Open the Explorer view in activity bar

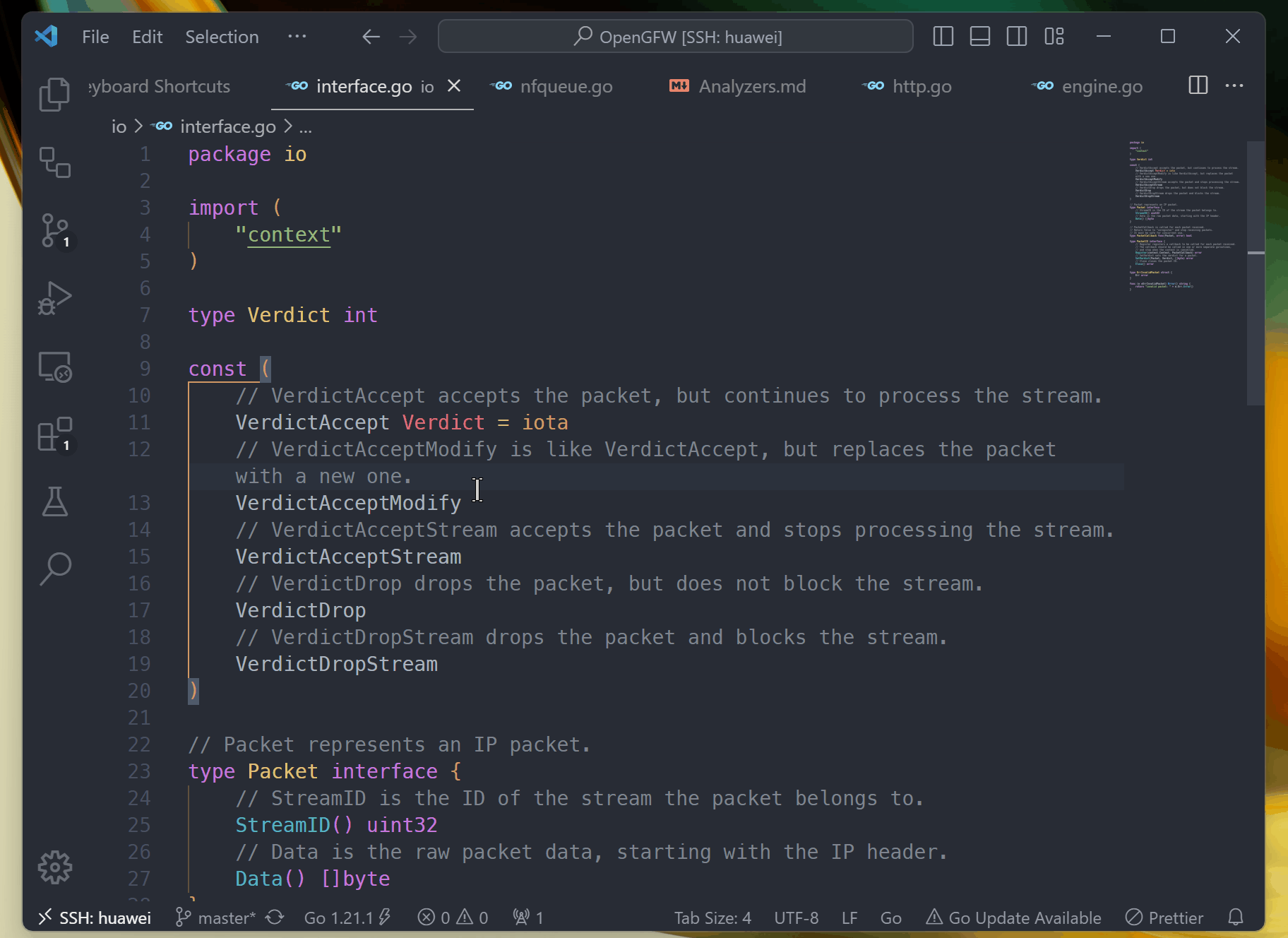[54, 95]
